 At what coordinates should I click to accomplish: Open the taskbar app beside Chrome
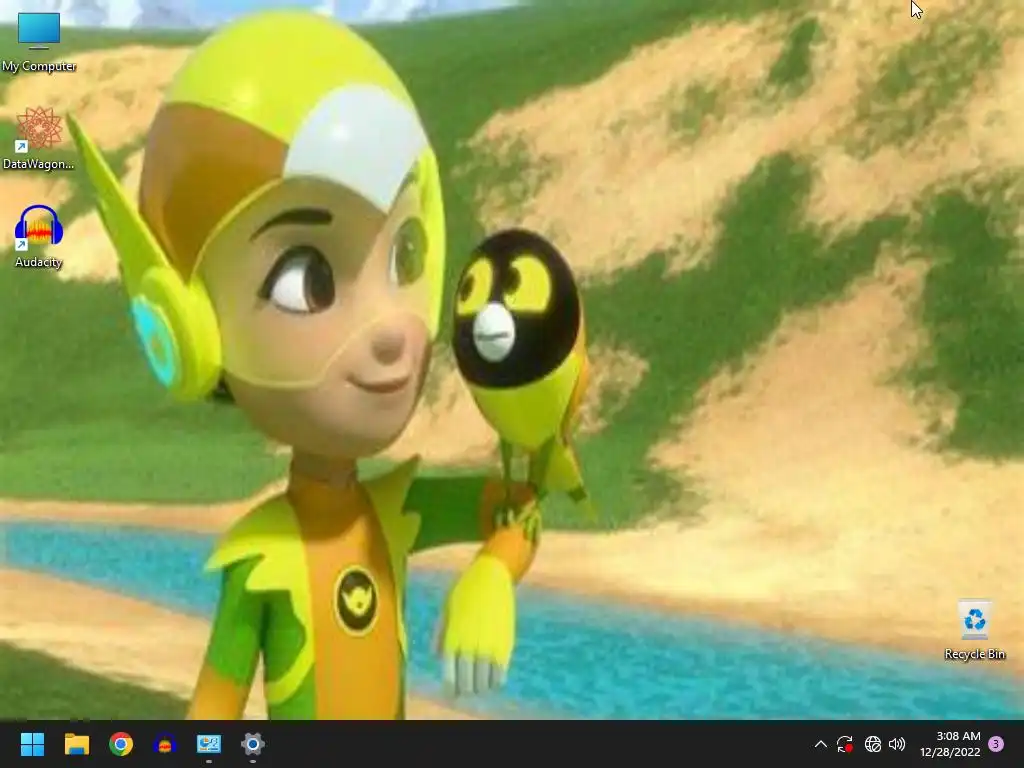[x=165, y=744]
